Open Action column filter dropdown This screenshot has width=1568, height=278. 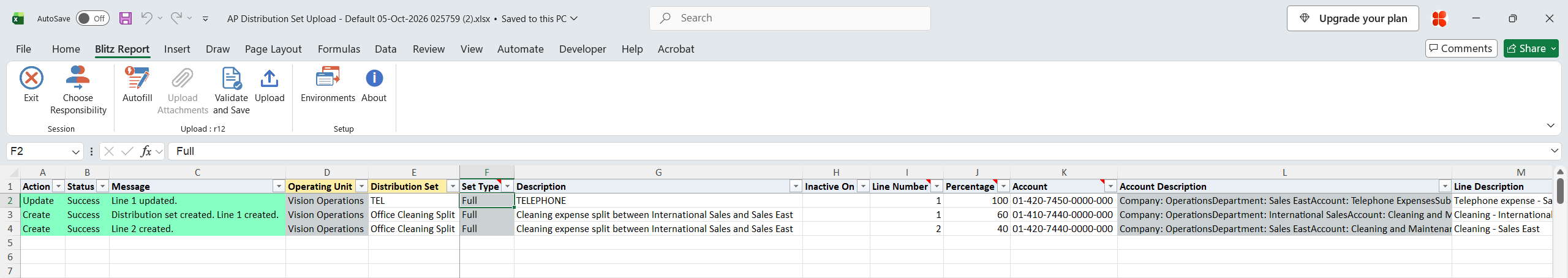[x=58, y=186]
